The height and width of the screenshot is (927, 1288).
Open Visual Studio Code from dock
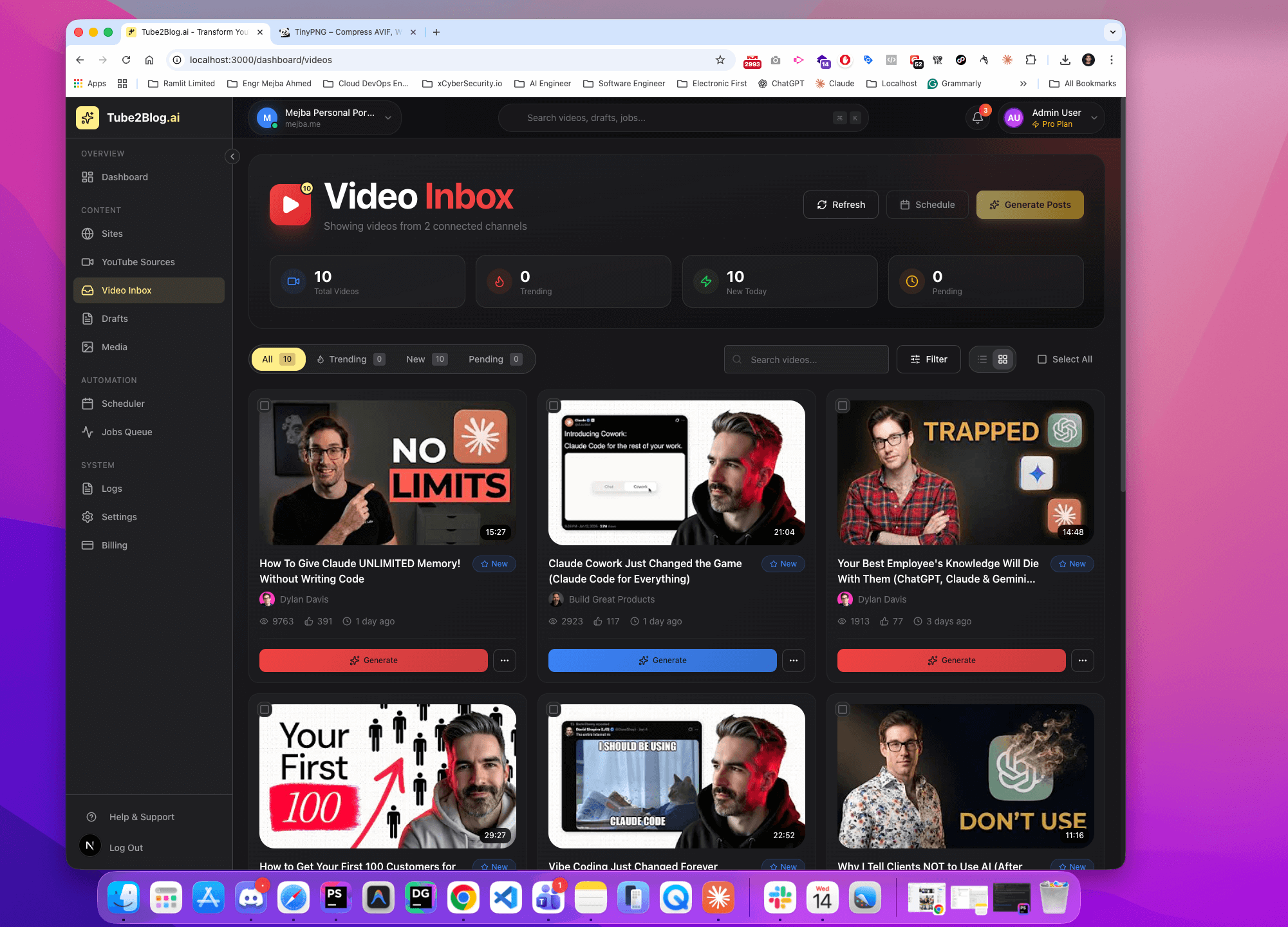[505, 897]
